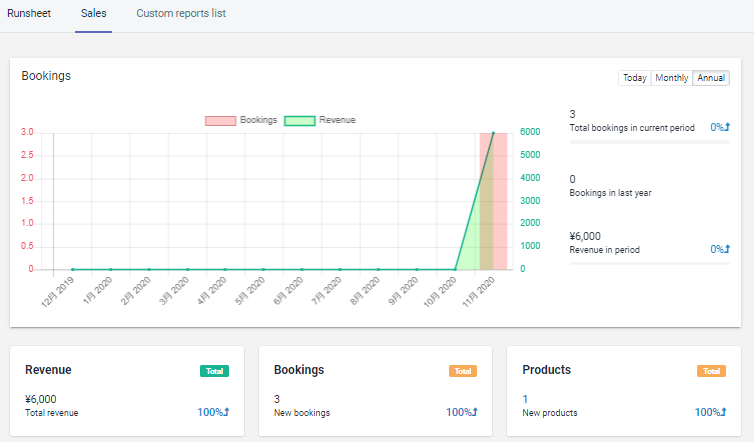Toggle the Revenue legend swatch

click(x=299, y=120)
